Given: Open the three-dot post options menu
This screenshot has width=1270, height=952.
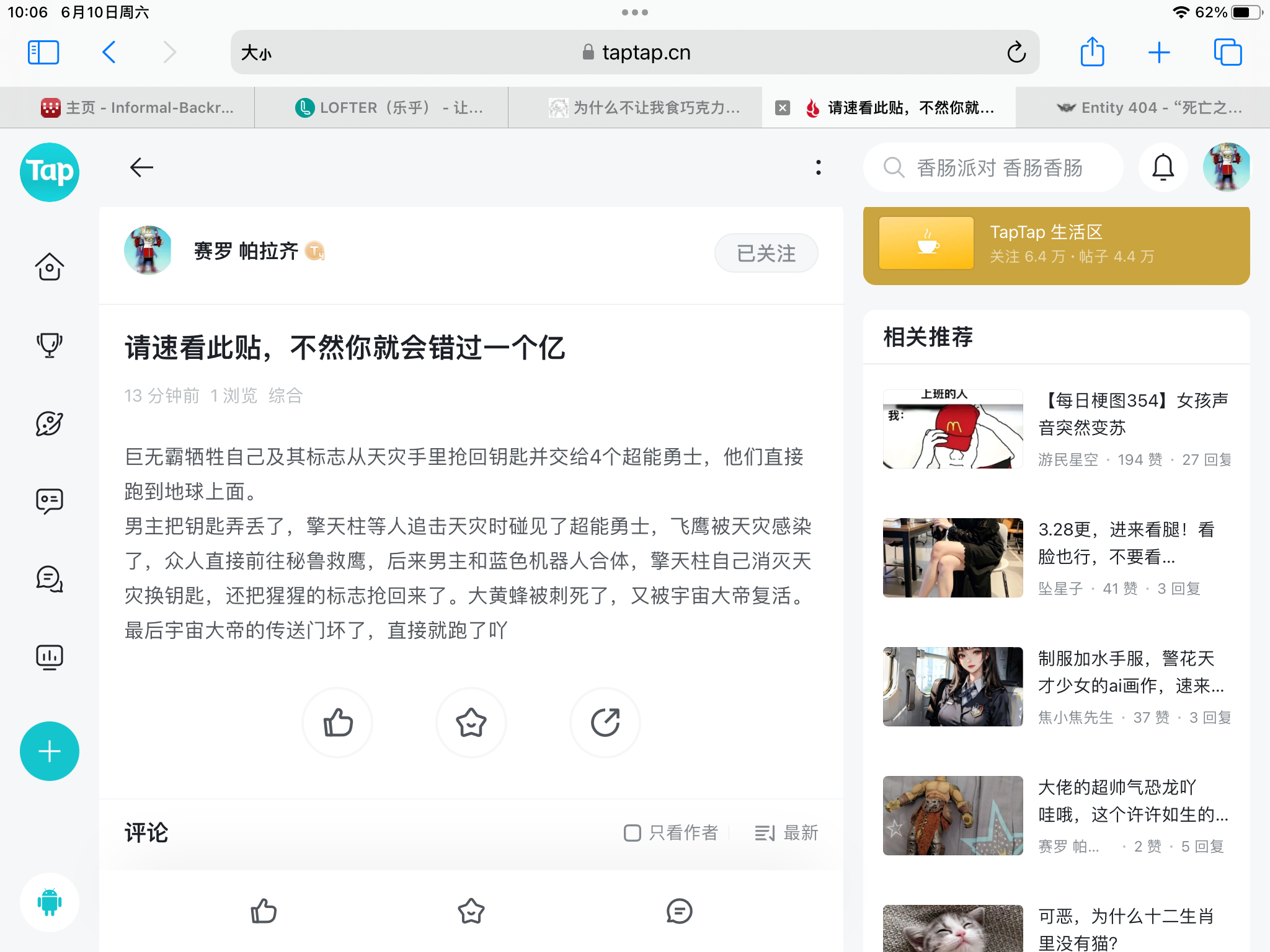Looking at the screenshot, I should pyautogui.click(x=819, y=167).
